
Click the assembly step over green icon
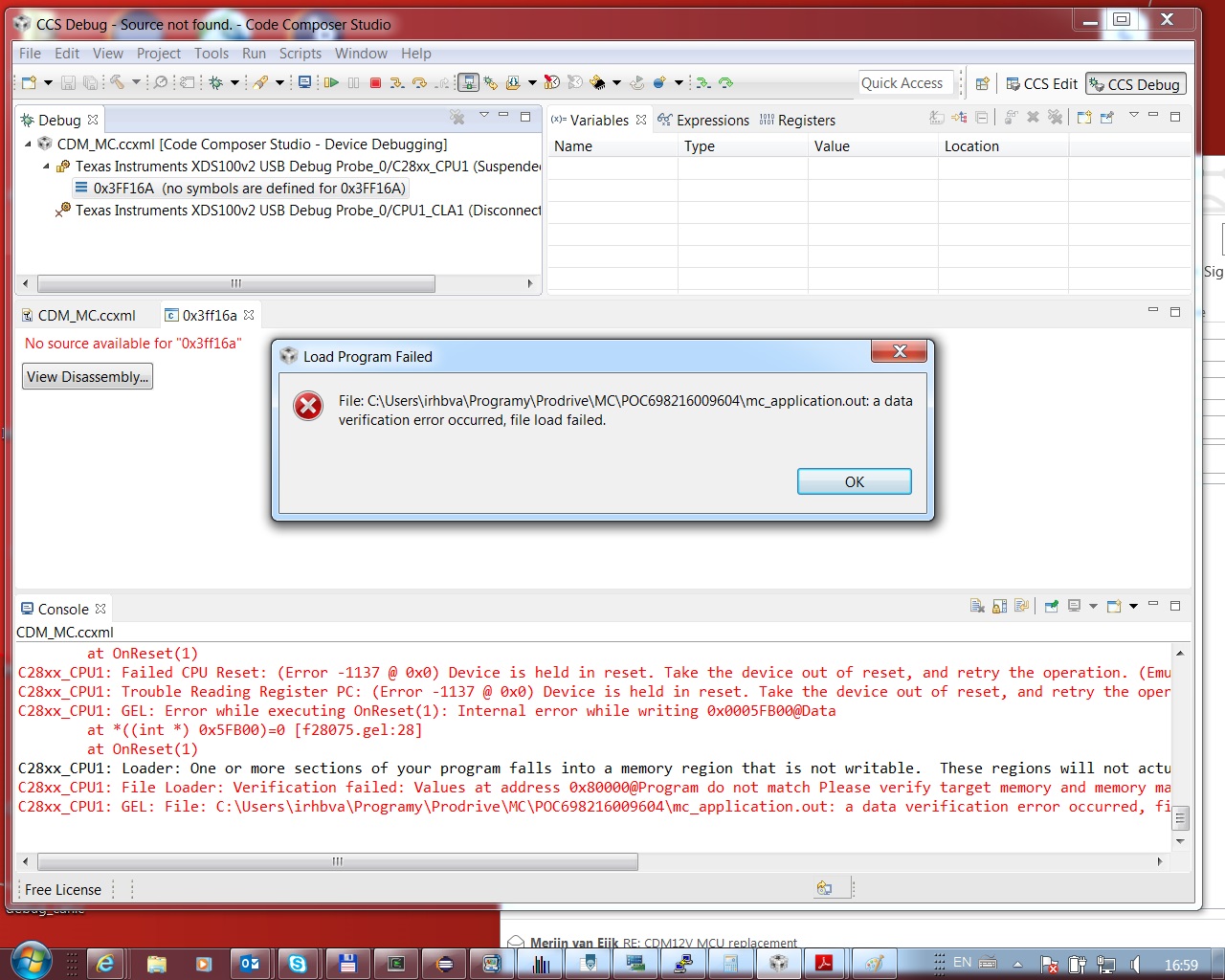click(x=725, y=83)
